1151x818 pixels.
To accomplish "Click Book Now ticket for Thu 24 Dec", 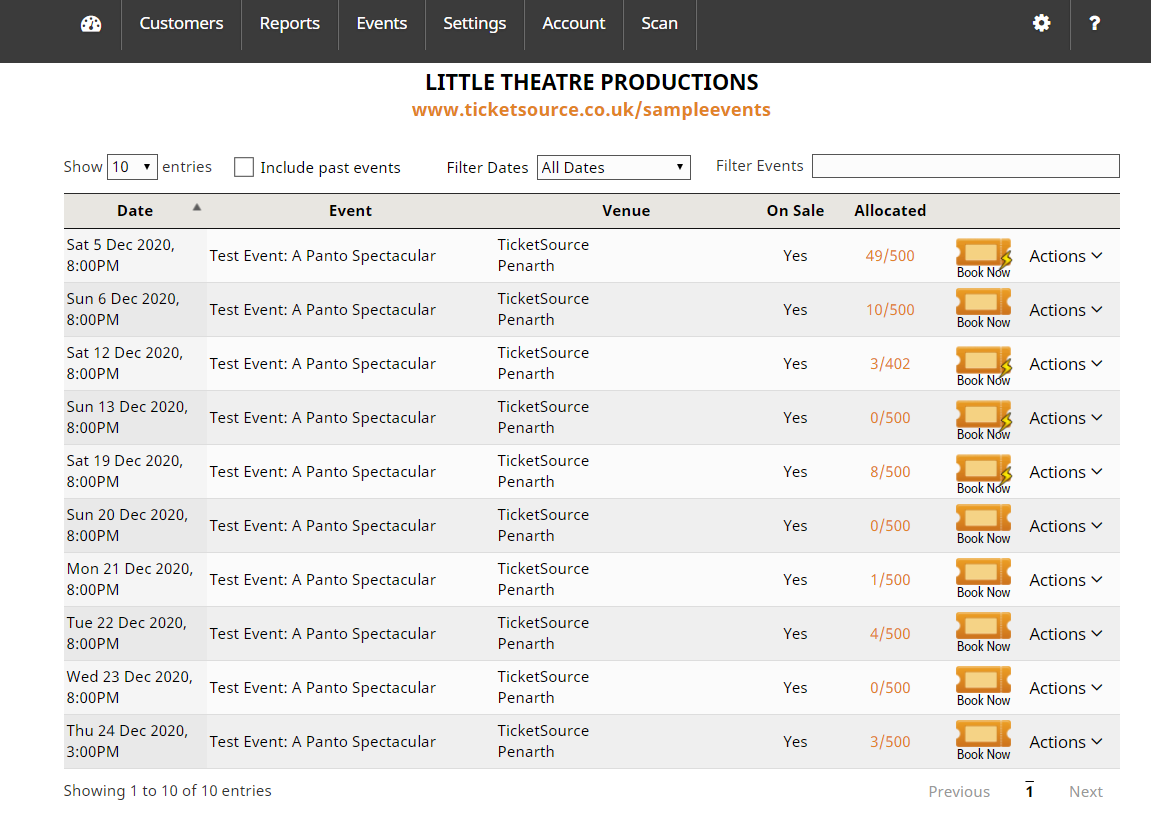I will [x=983, y=742].
